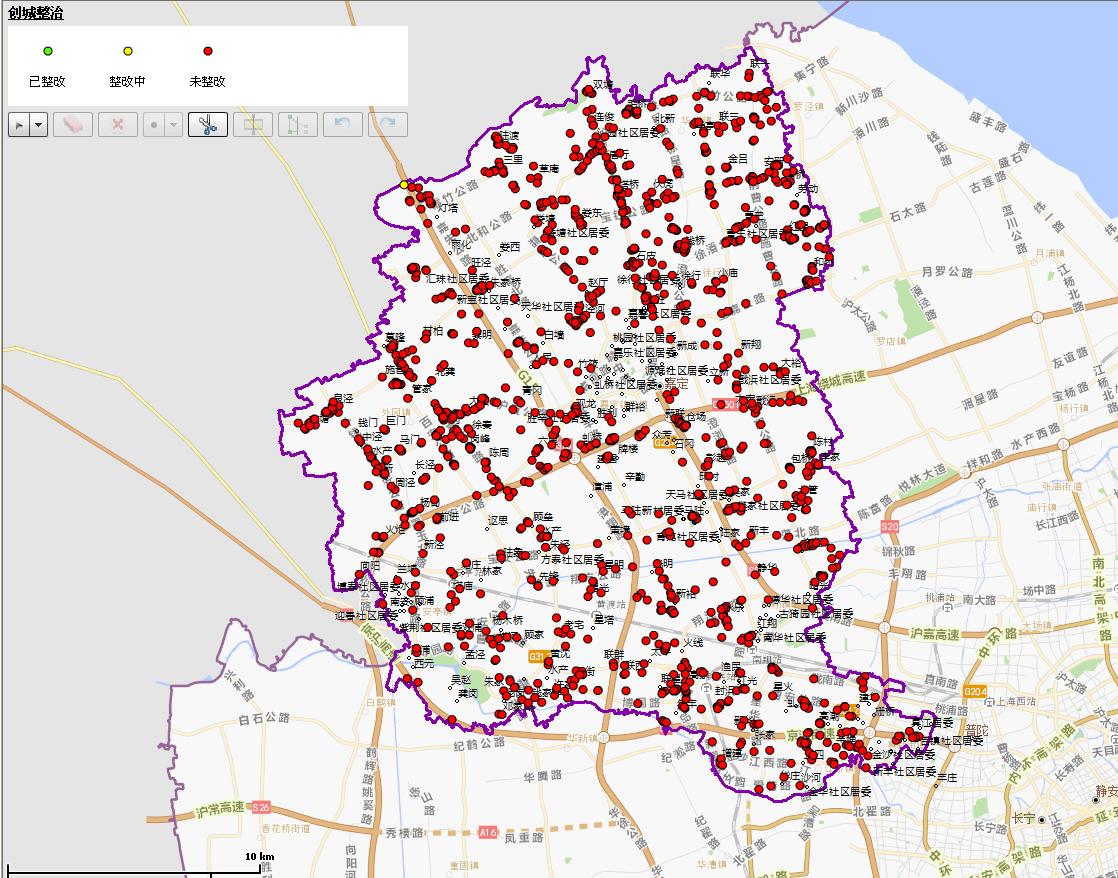Image resolution: width=1118 pixels, height=878 pixels.
Task: Click the green 已整改 legend dot
Action: (47, 51)
